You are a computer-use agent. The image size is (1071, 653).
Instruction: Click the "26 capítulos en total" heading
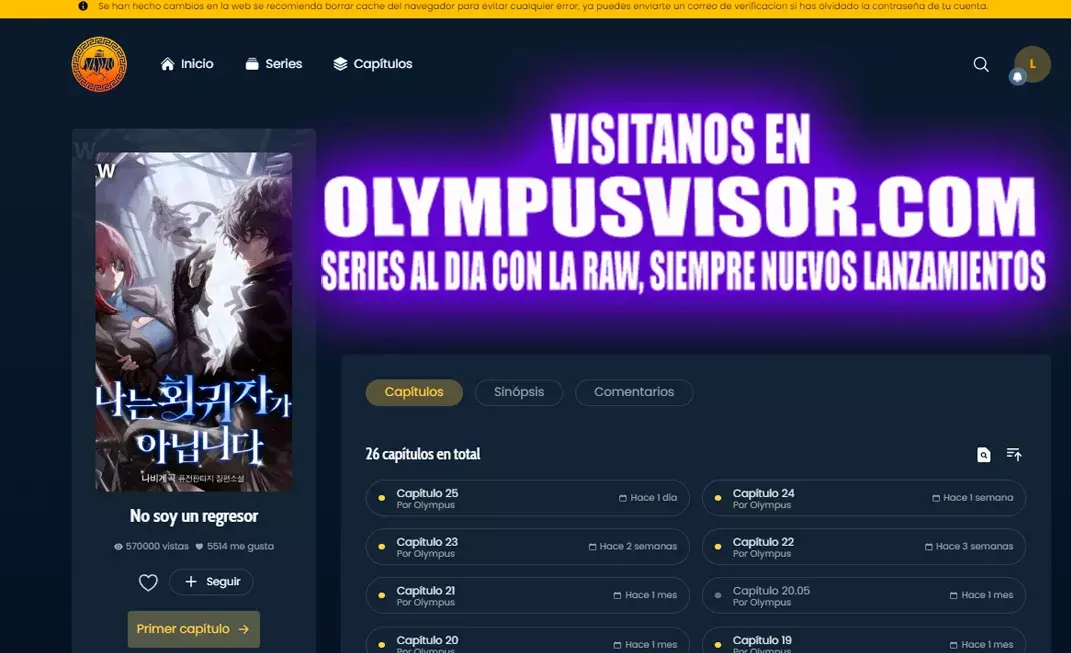coord(423,454)
